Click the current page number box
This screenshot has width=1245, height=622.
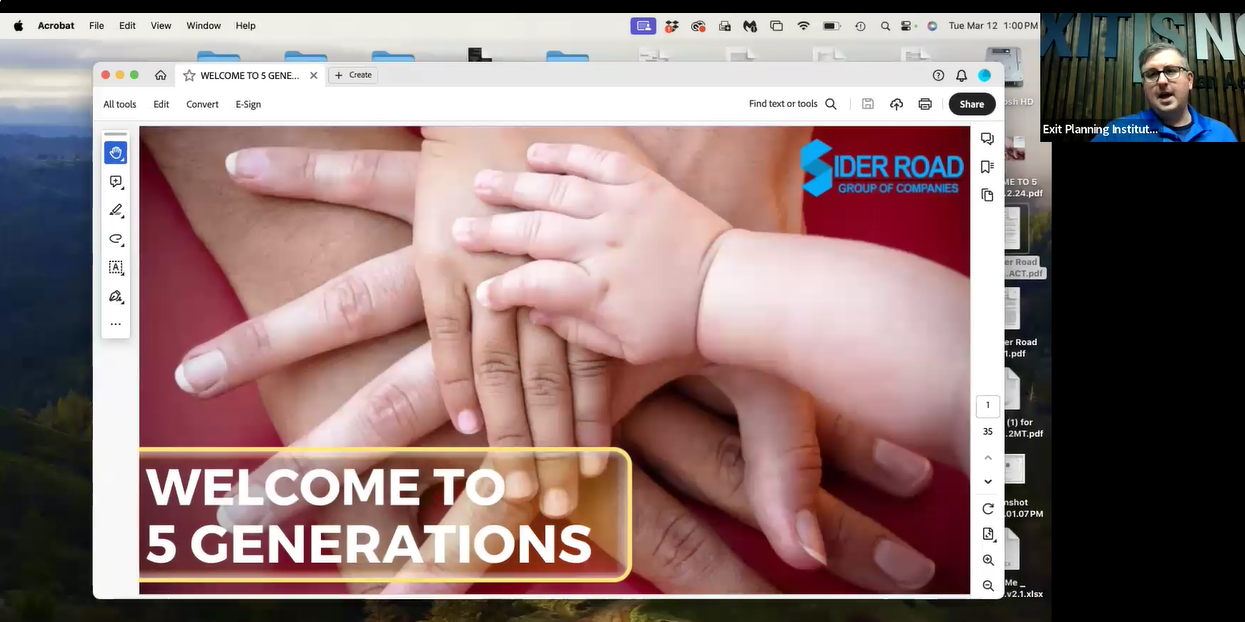click(x=988, y=406)
